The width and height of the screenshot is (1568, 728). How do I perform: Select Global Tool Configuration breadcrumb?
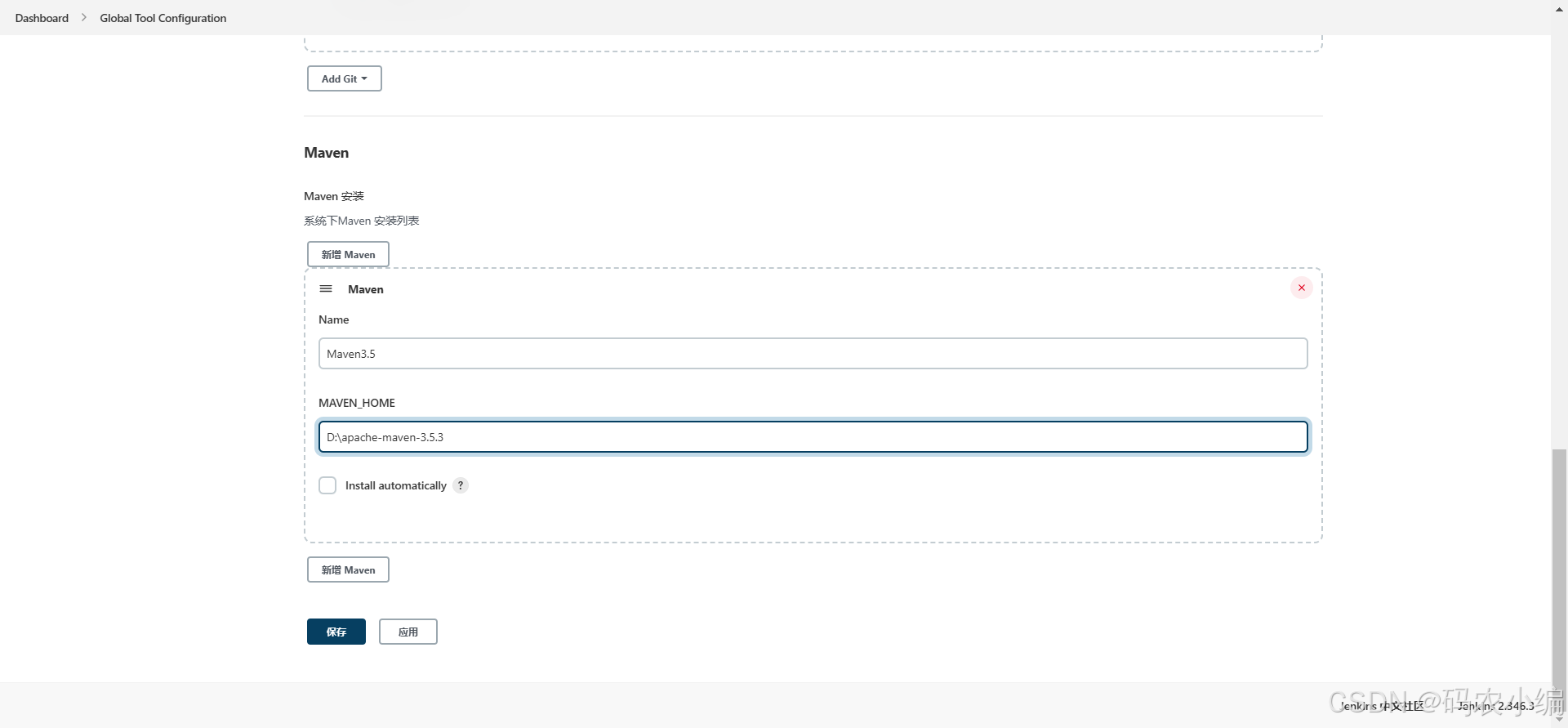pos(163,17)
